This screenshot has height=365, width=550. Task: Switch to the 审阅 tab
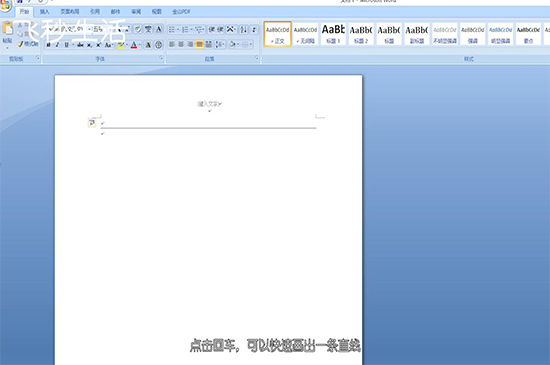coord(136,12)
